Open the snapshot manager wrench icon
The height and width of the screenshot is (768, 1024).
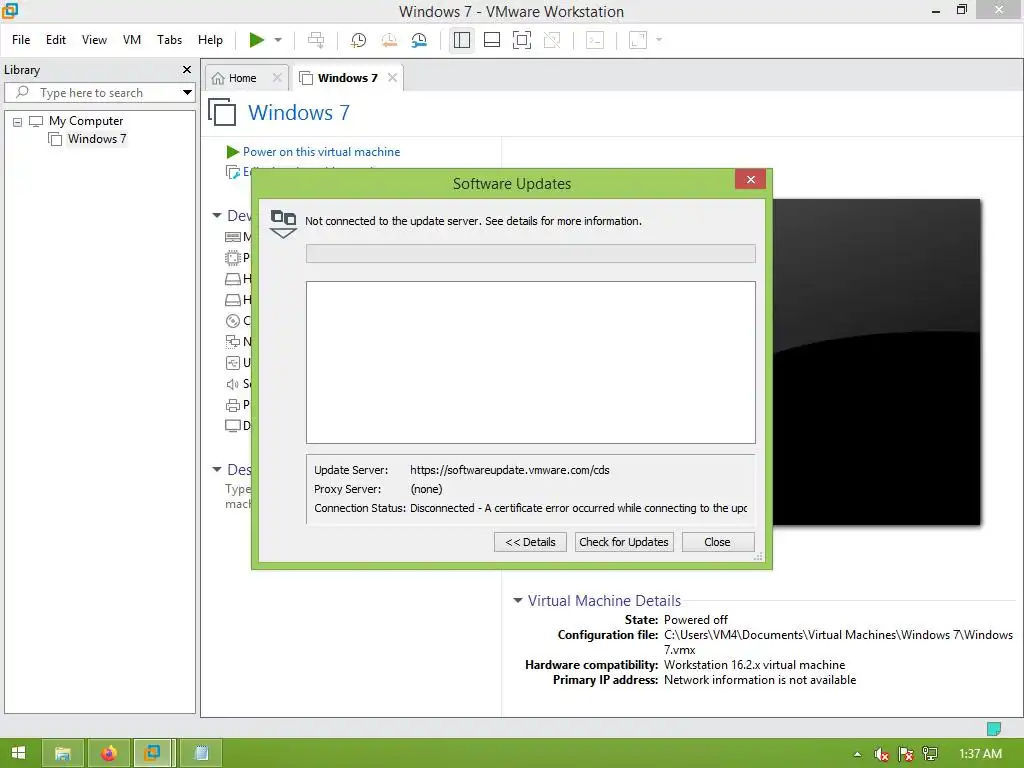[419, 40]
